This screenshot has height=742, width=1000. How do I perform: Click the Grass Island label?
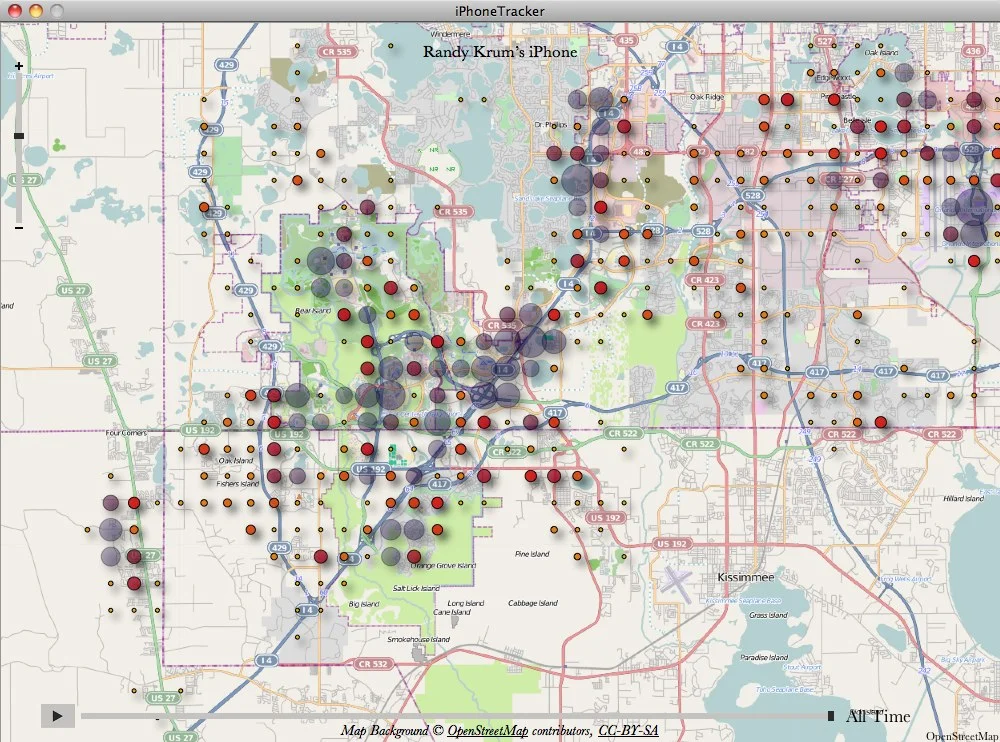tap(768, 615)
